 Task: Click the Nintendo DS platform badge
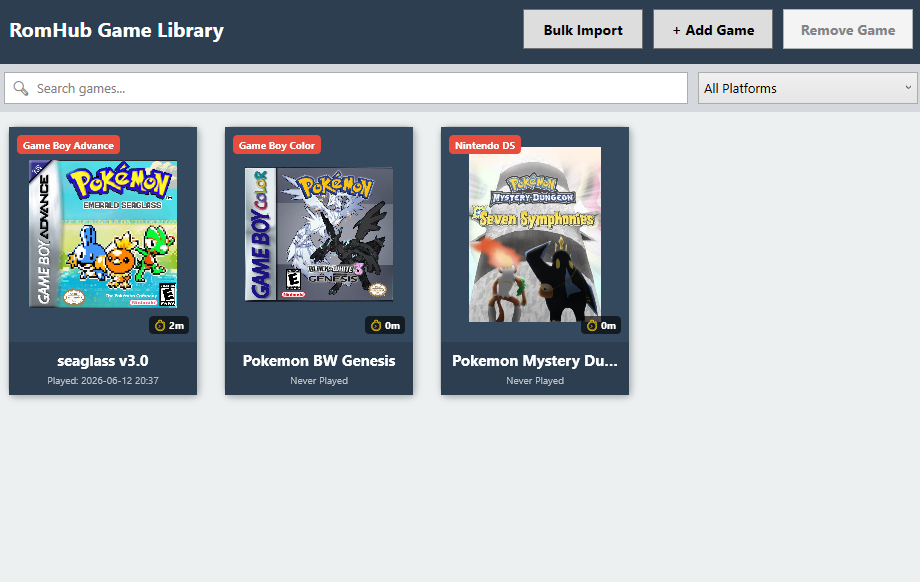485,146
